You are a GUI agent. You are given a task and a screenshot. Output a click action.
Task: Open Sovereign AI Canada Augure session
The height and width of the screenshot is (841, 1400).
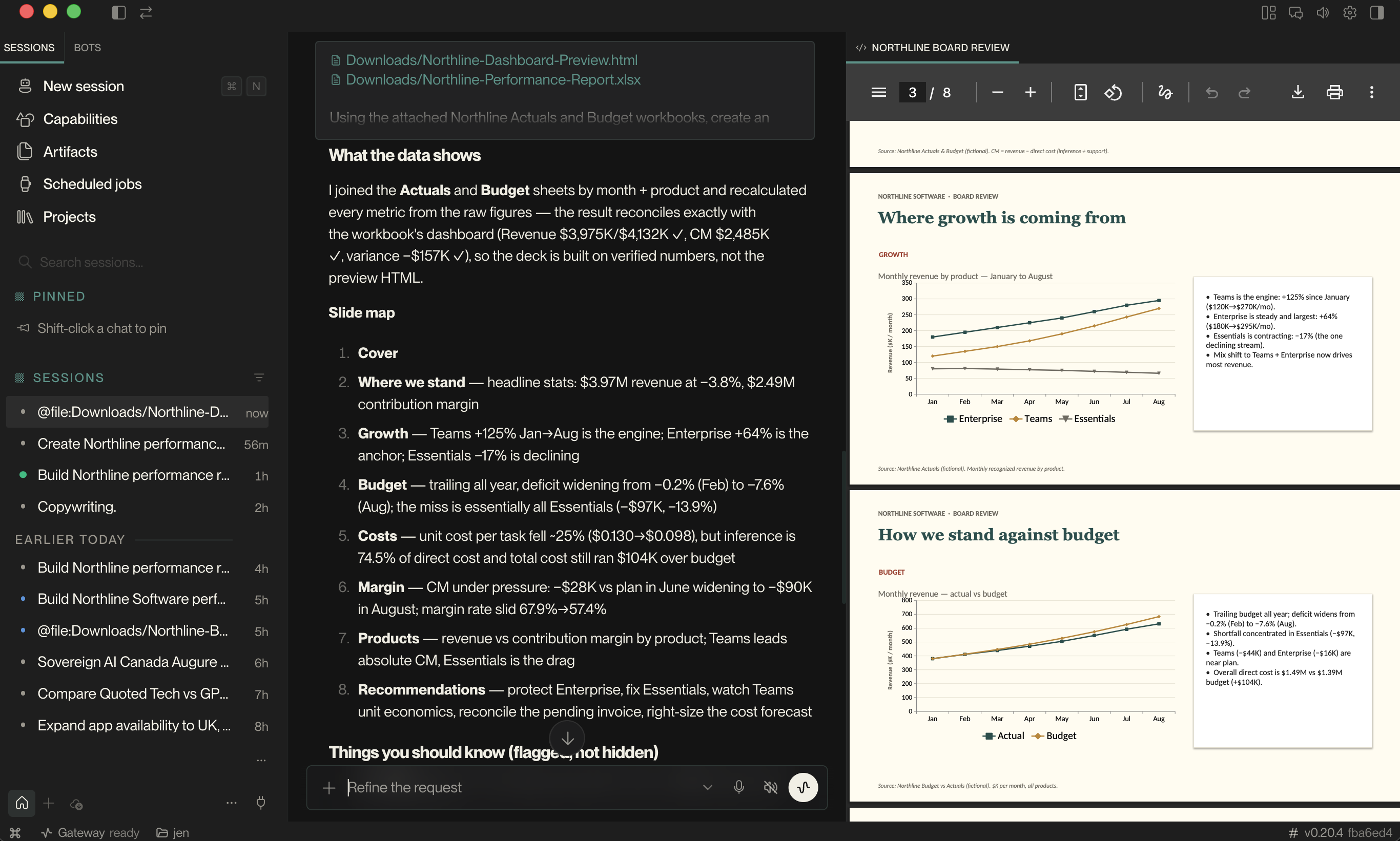137,662
